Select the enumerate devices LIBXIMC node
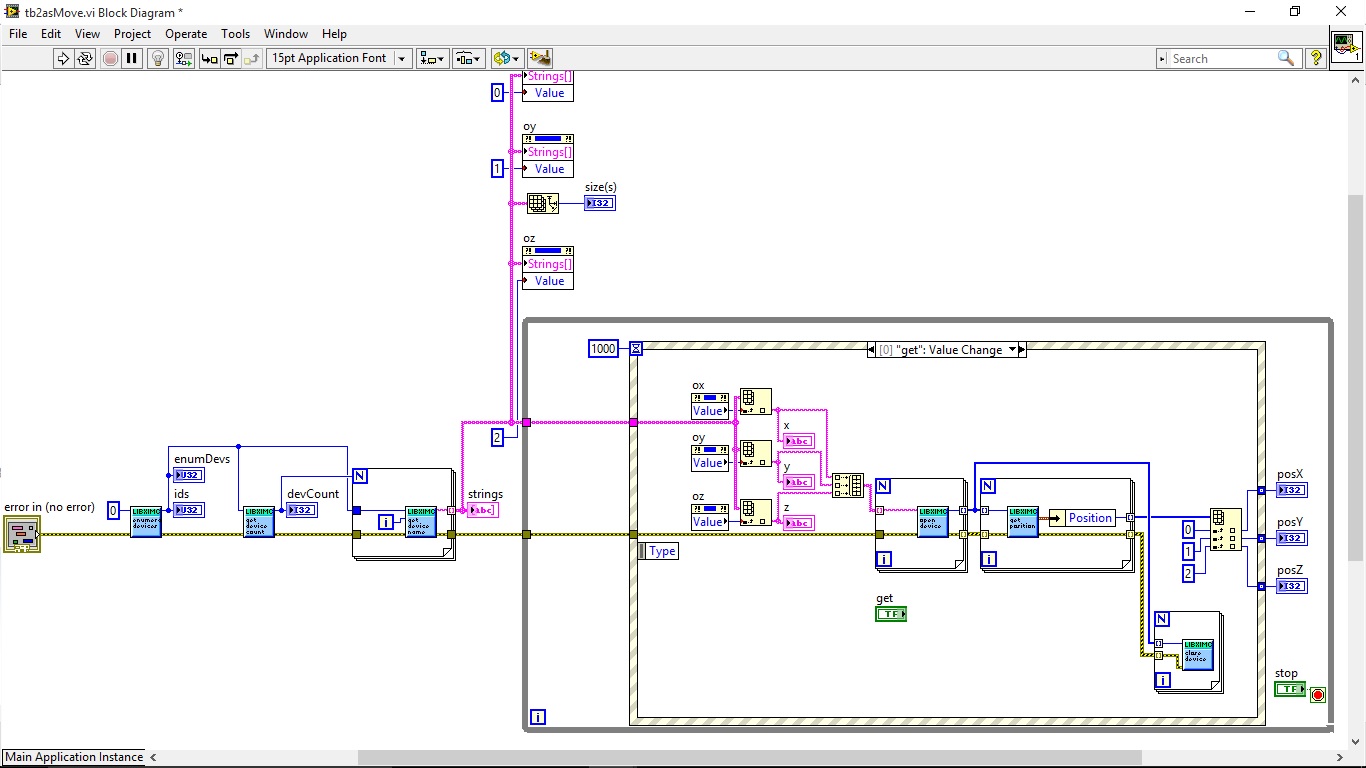1366x768 pixels. [145, 522]
